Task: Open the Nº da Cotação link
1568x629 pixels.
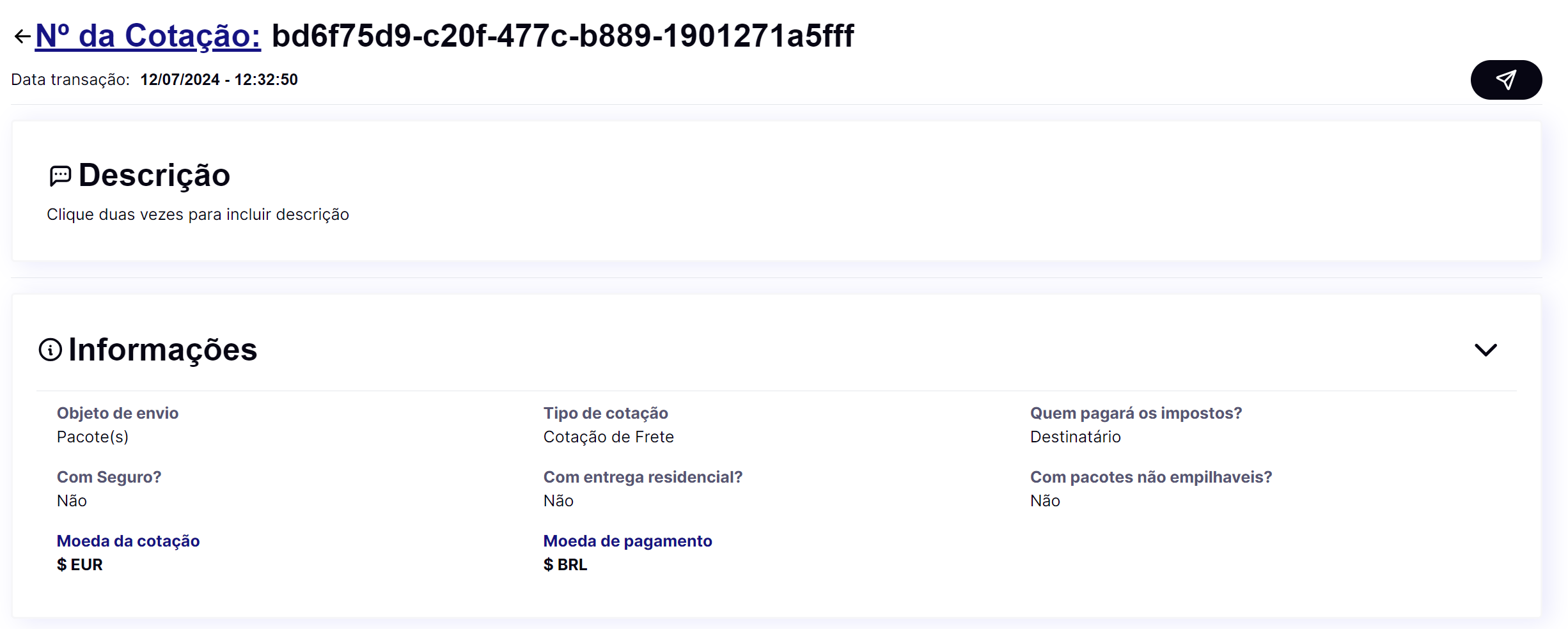Action: coord(148,36)
